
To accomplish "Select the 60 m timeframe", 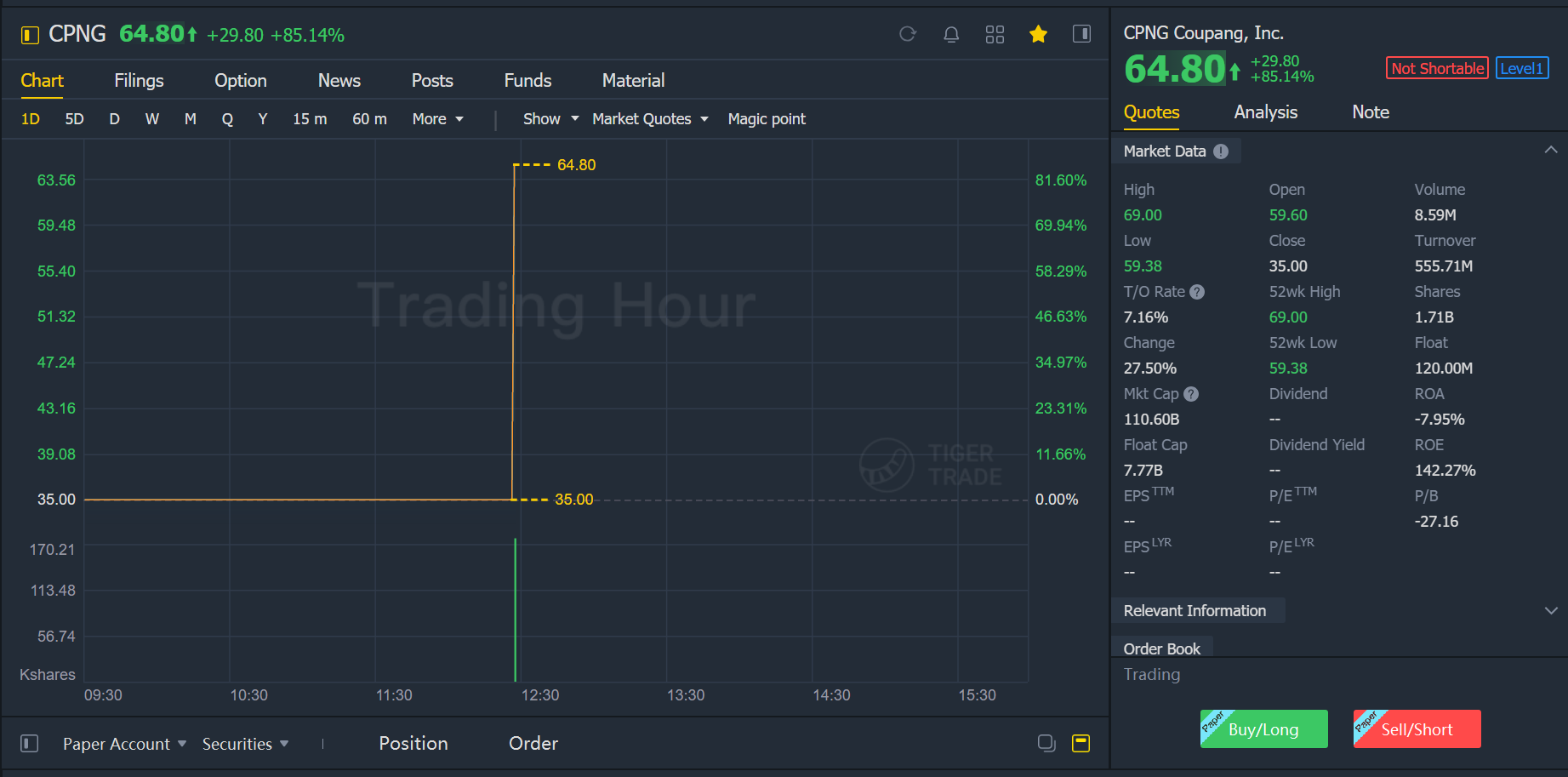I will point(369,119).
